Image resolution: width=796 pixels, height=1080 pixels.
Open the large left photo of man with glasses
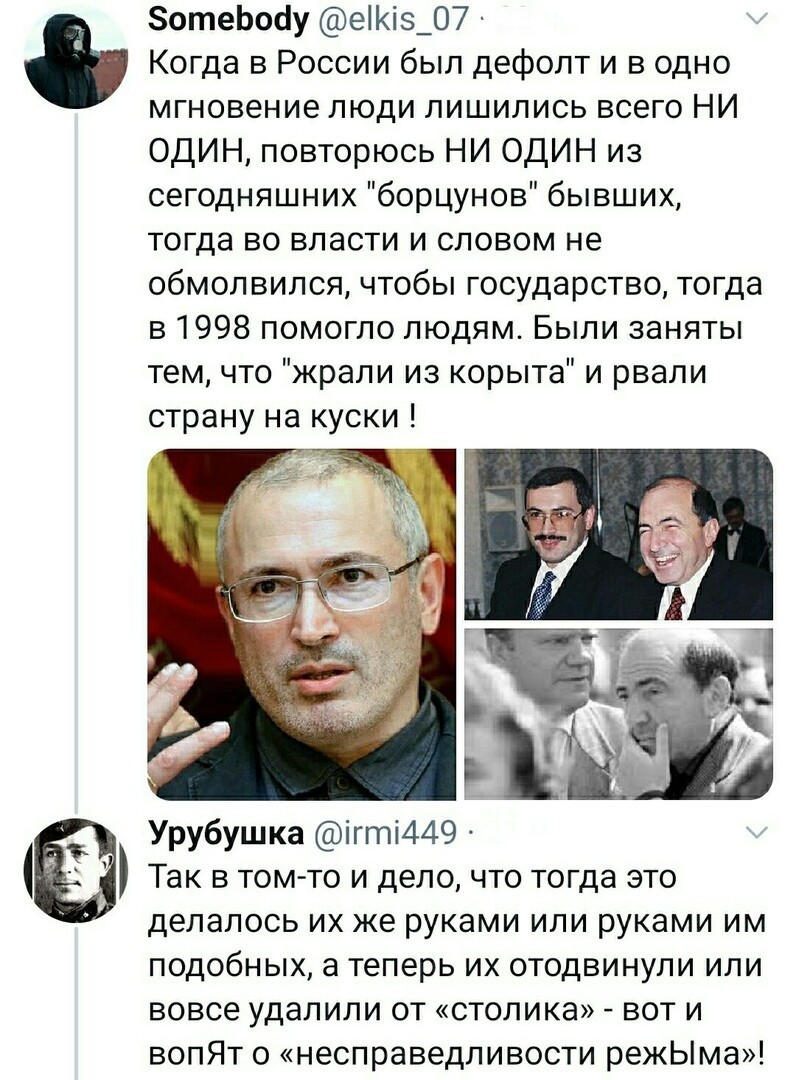click(x=302, y=624)
